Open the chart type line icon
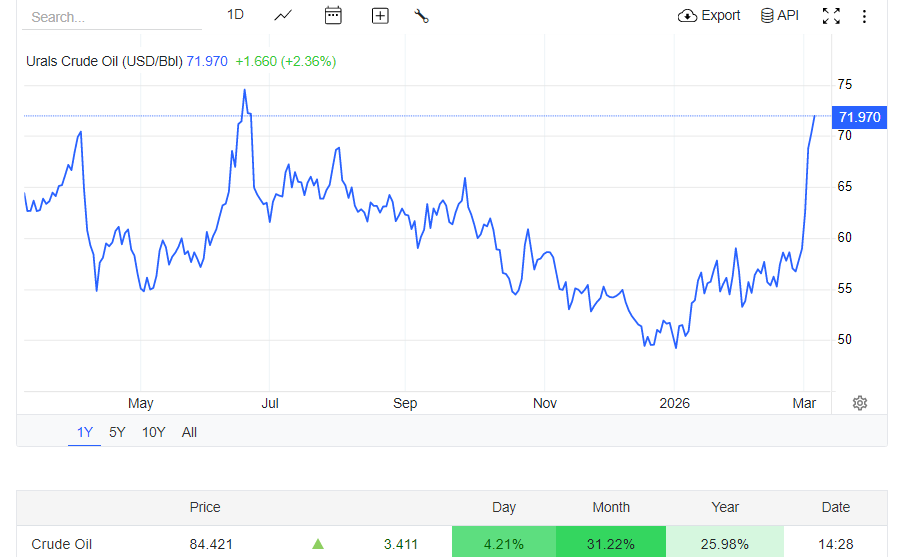 [283, 15]
